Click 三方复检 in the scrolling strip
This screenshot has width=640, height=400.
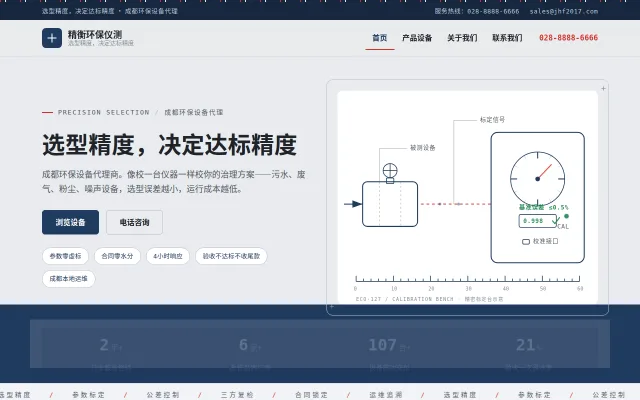click(237, 395)
